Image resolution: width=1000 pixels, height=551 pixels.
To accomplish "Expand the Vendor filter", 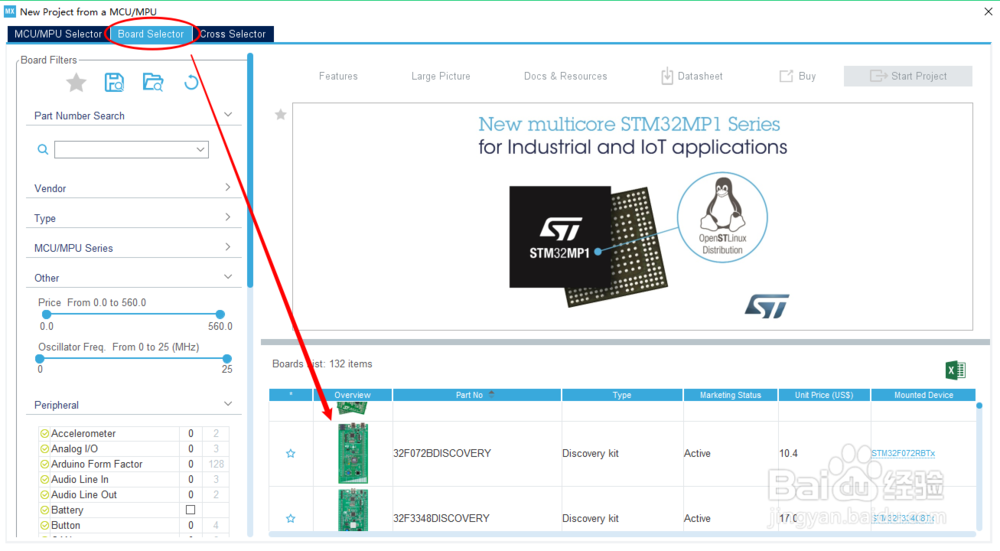I will 228,187.
